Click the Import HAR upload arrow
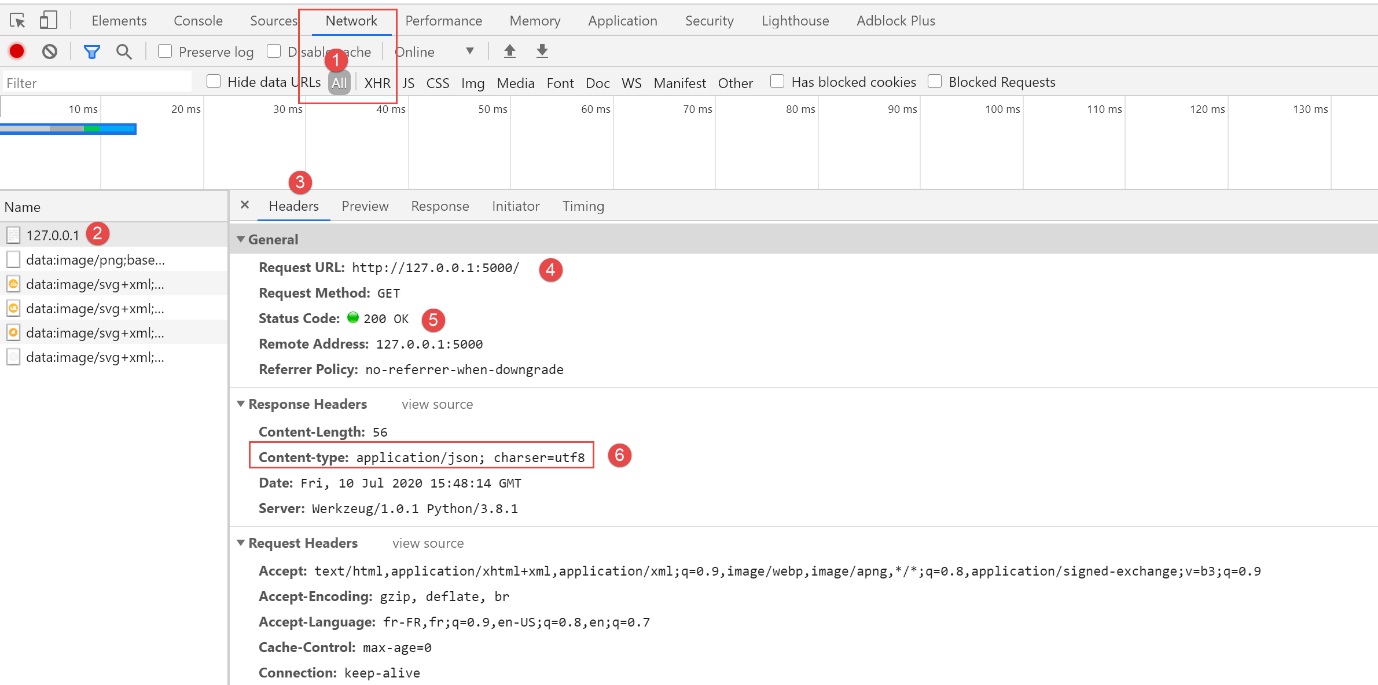1378x685 pixels. point(510,51)
